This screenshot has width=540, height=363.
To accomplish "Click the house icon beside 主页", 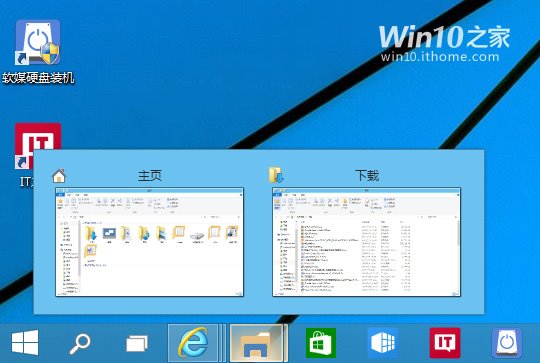I will click(x=59, y=176).
